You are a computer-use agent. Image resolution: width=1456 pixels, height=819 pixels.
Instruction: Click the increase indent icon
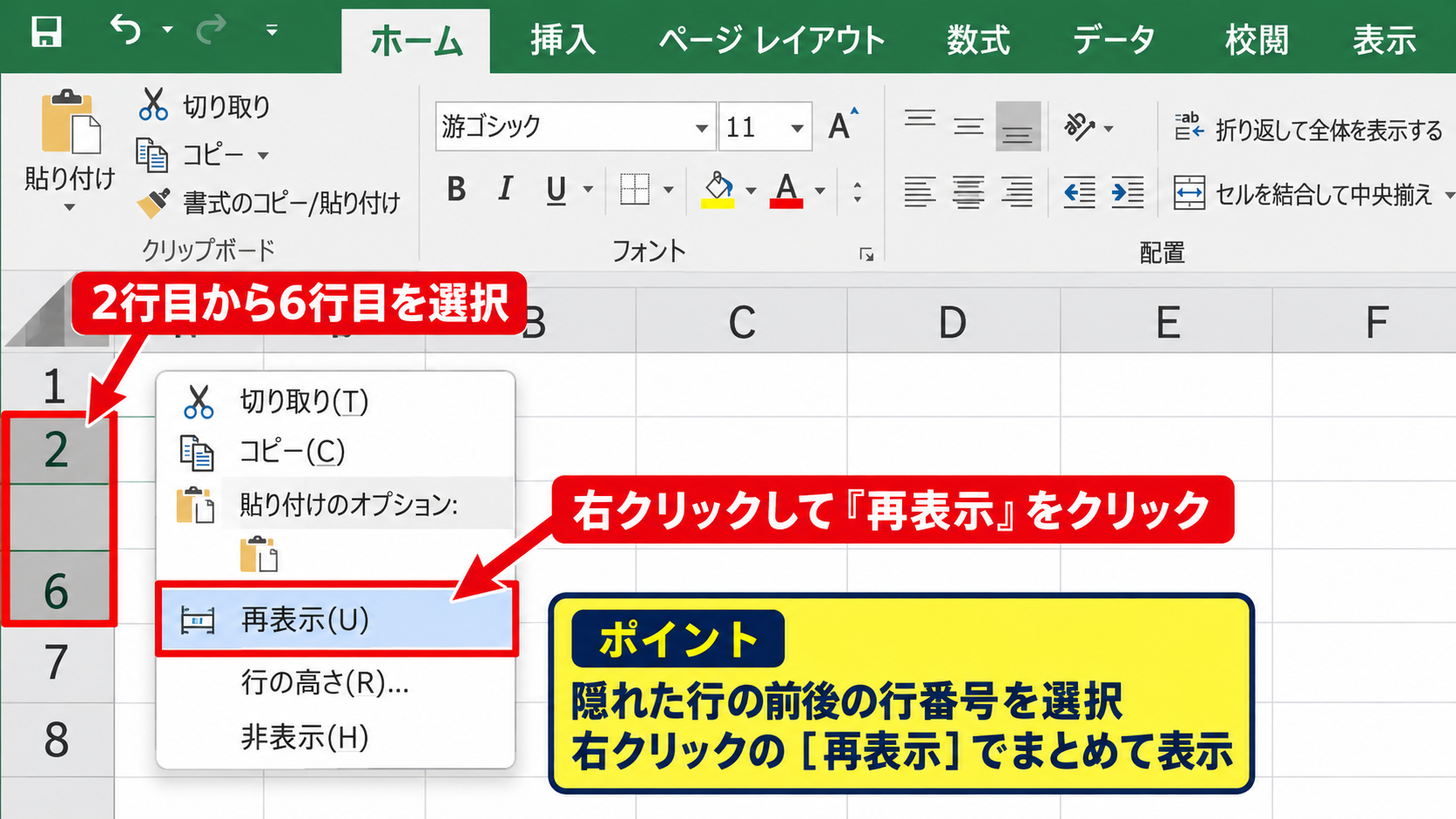pos(1128,192)
